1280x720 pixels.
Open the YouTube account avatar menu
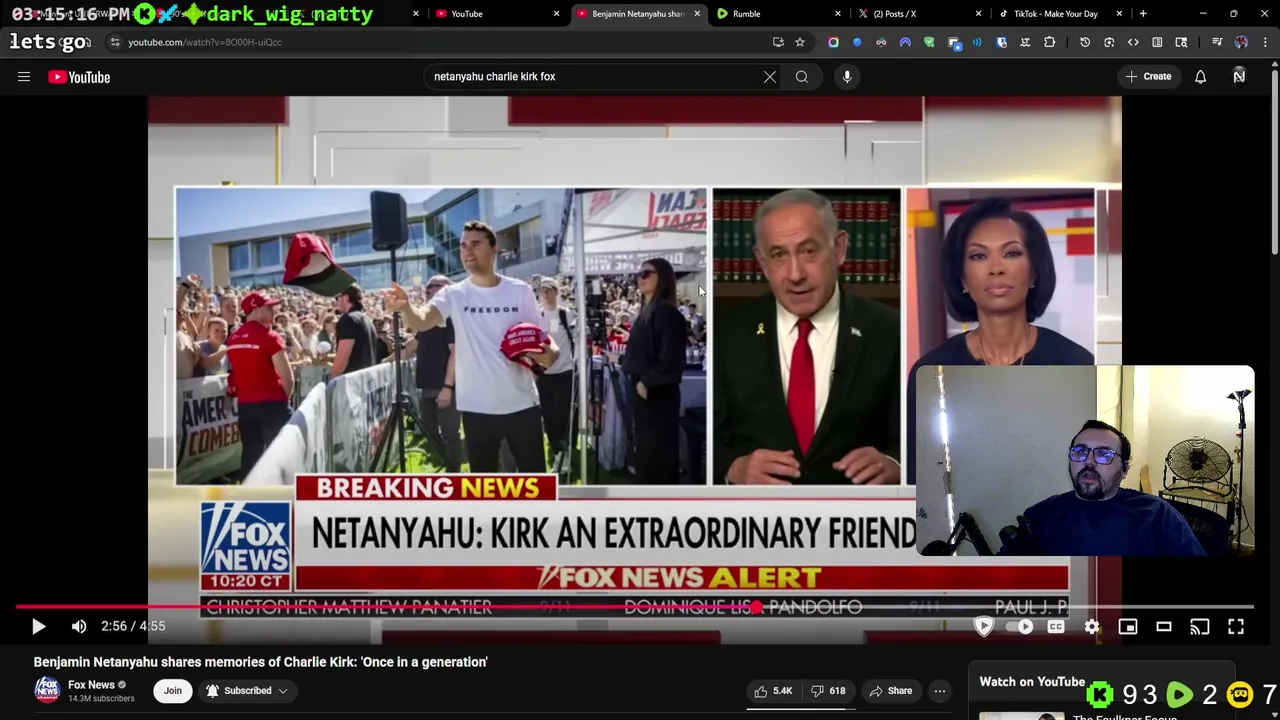pyautogui.click(x=1239, y=77)
